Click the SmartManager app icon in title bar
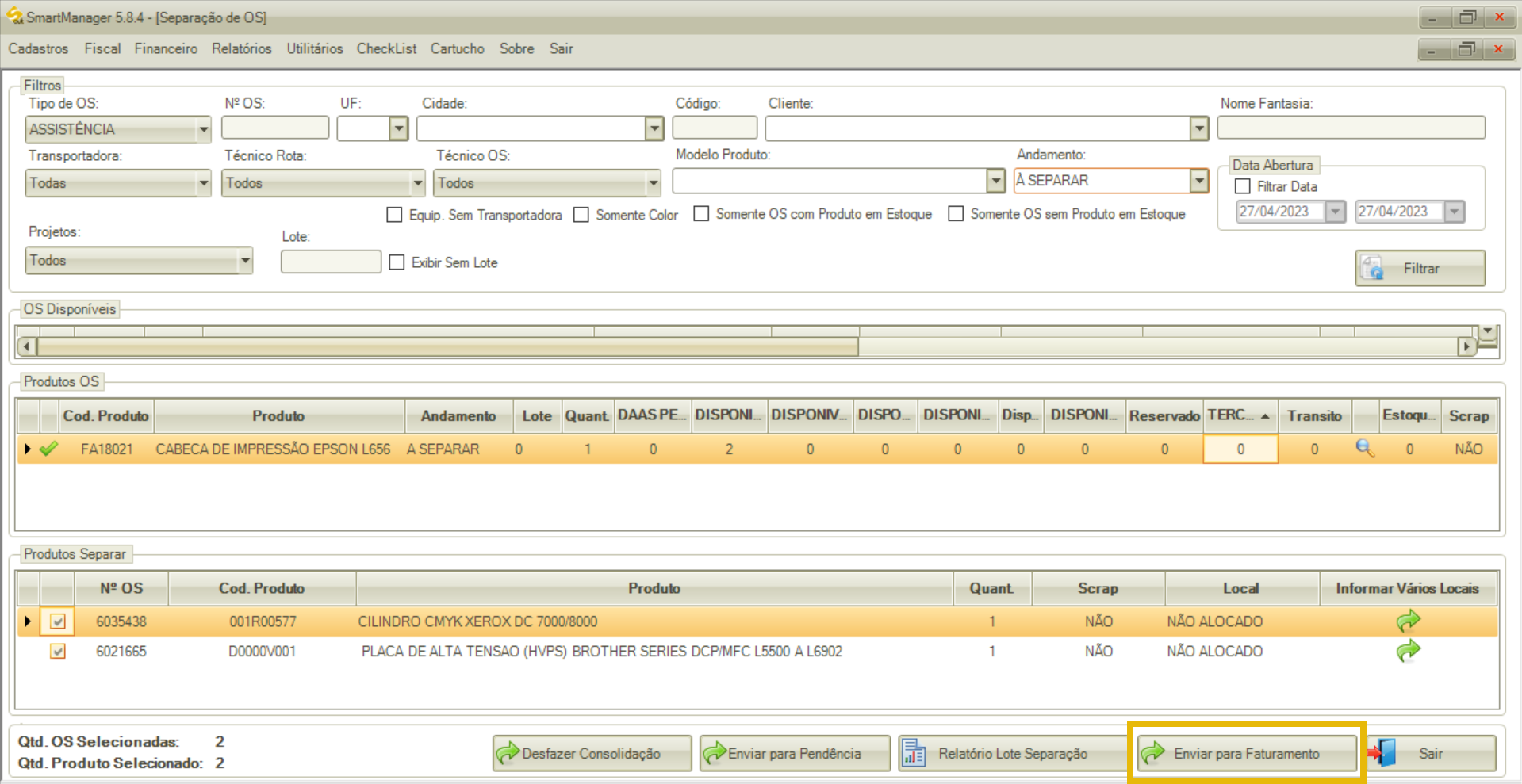 pyautogui.click(x=14, y=16)
